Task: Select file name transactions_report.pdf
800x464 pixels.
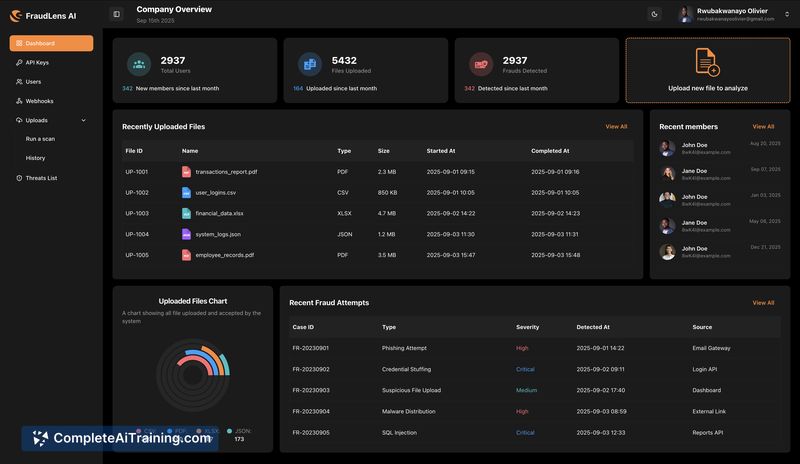Action: [226, 172]
